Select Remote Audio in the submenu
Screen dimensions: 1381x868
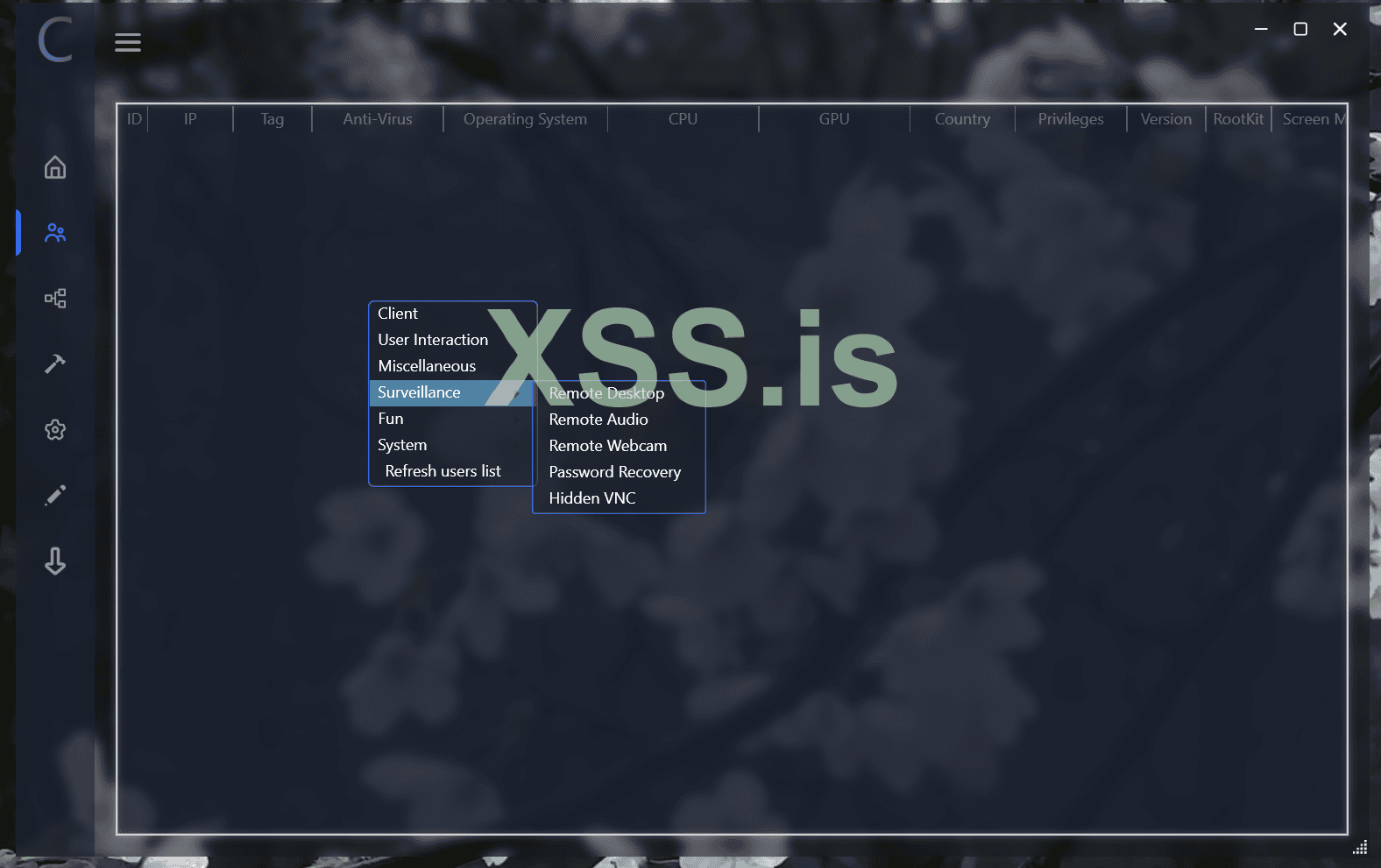click(x=619, y=420)
